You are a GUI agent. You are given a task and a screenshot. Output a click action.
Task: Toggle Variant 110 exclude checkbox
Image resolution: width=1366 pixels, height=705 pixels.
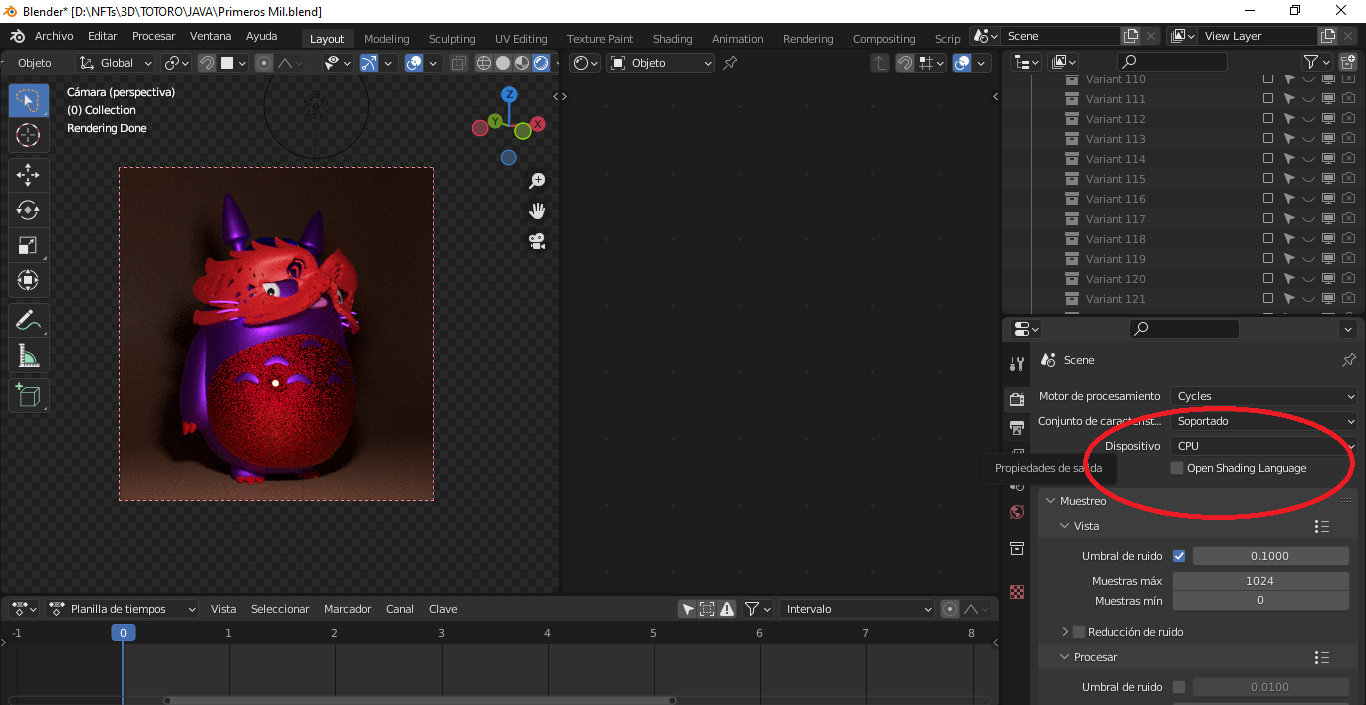[1268, 79]
